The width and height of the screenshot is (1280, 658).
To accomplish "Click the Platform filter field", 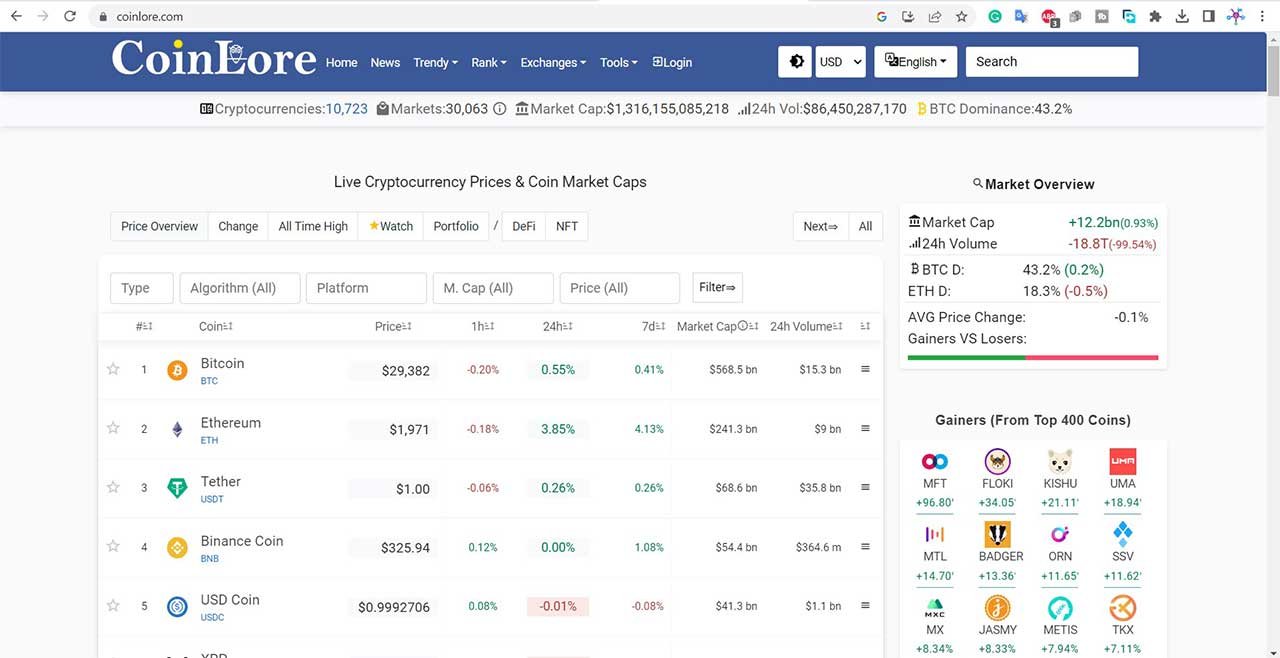I will tap(366, 288).
